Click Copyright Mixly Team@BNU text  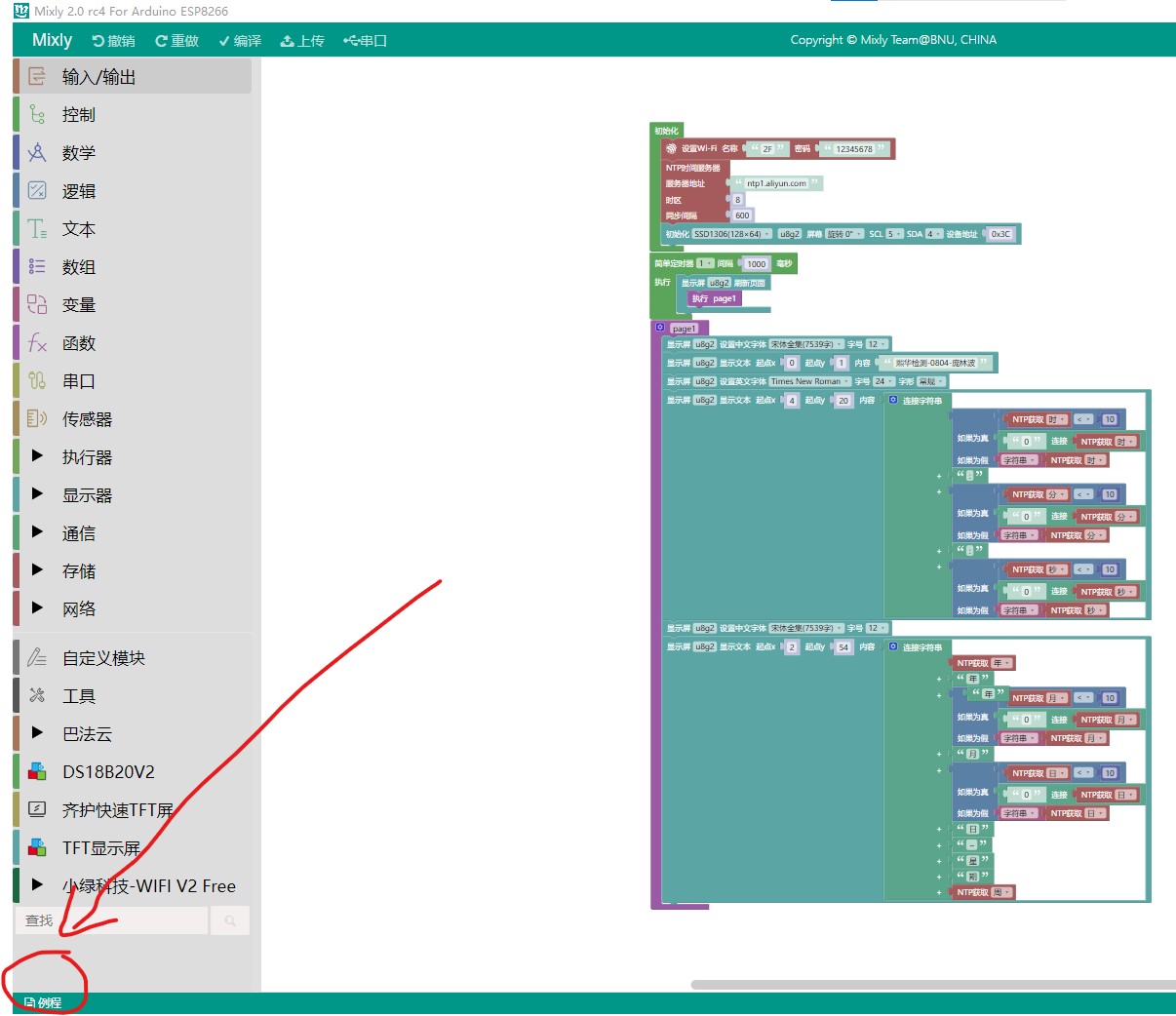[x=893, y=40]
